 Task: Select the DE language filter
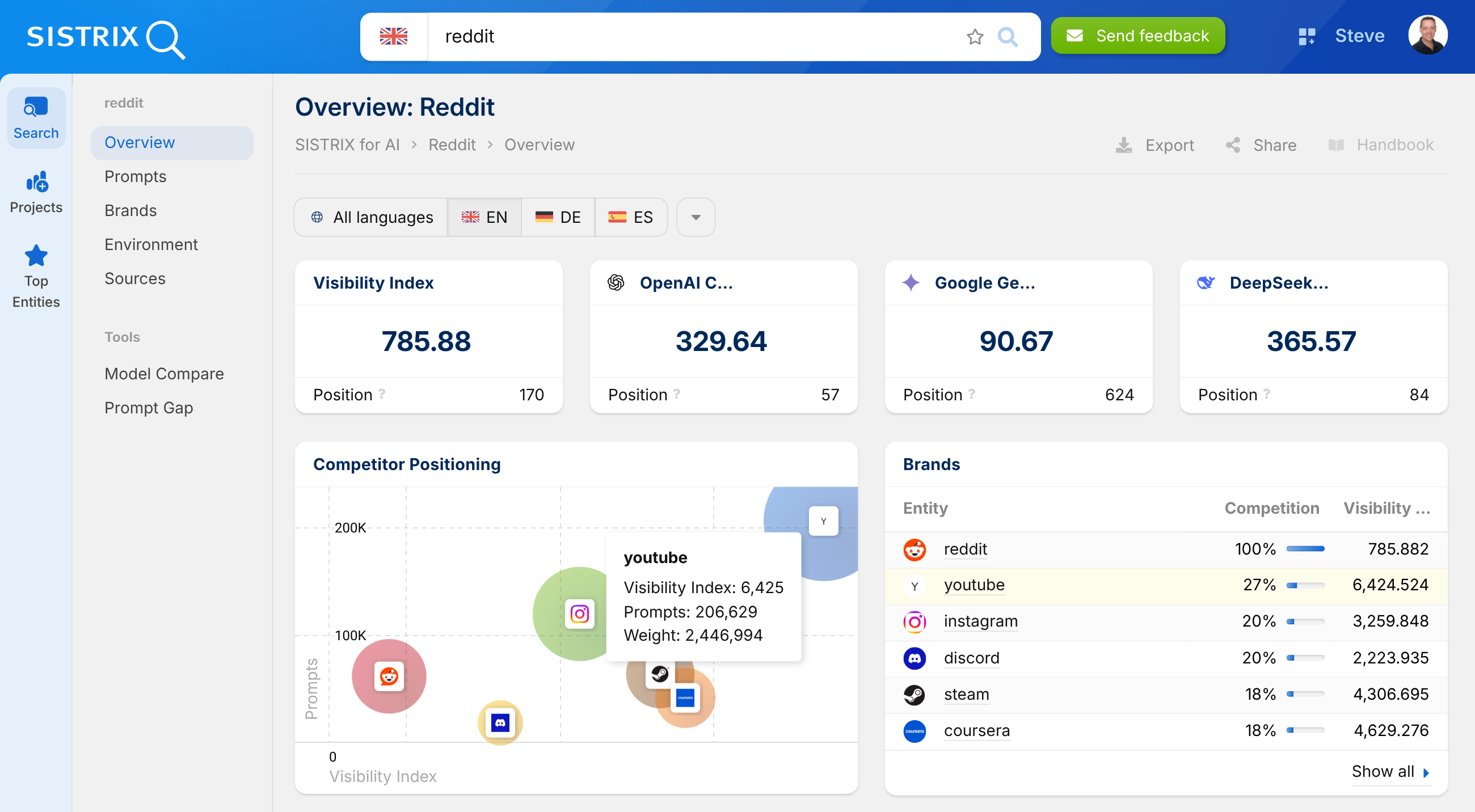click(558, 217)
